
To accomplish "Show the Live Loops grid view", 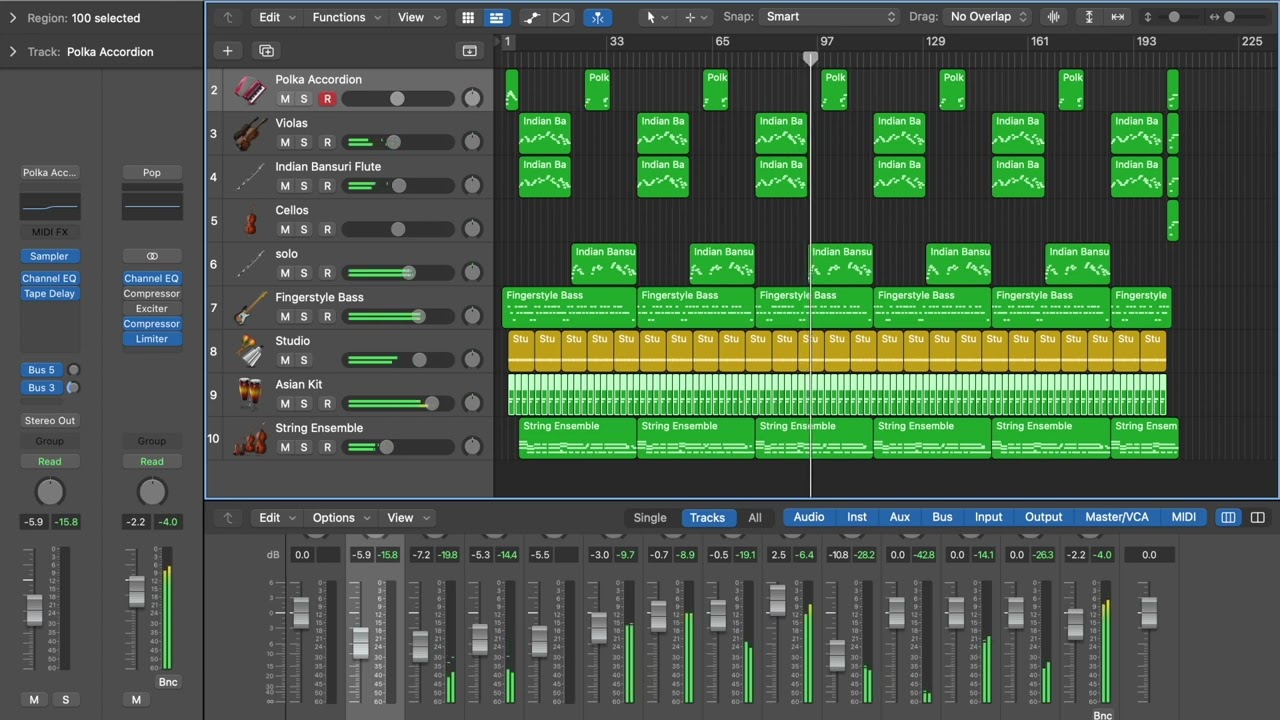I will (x=468, y=17).
